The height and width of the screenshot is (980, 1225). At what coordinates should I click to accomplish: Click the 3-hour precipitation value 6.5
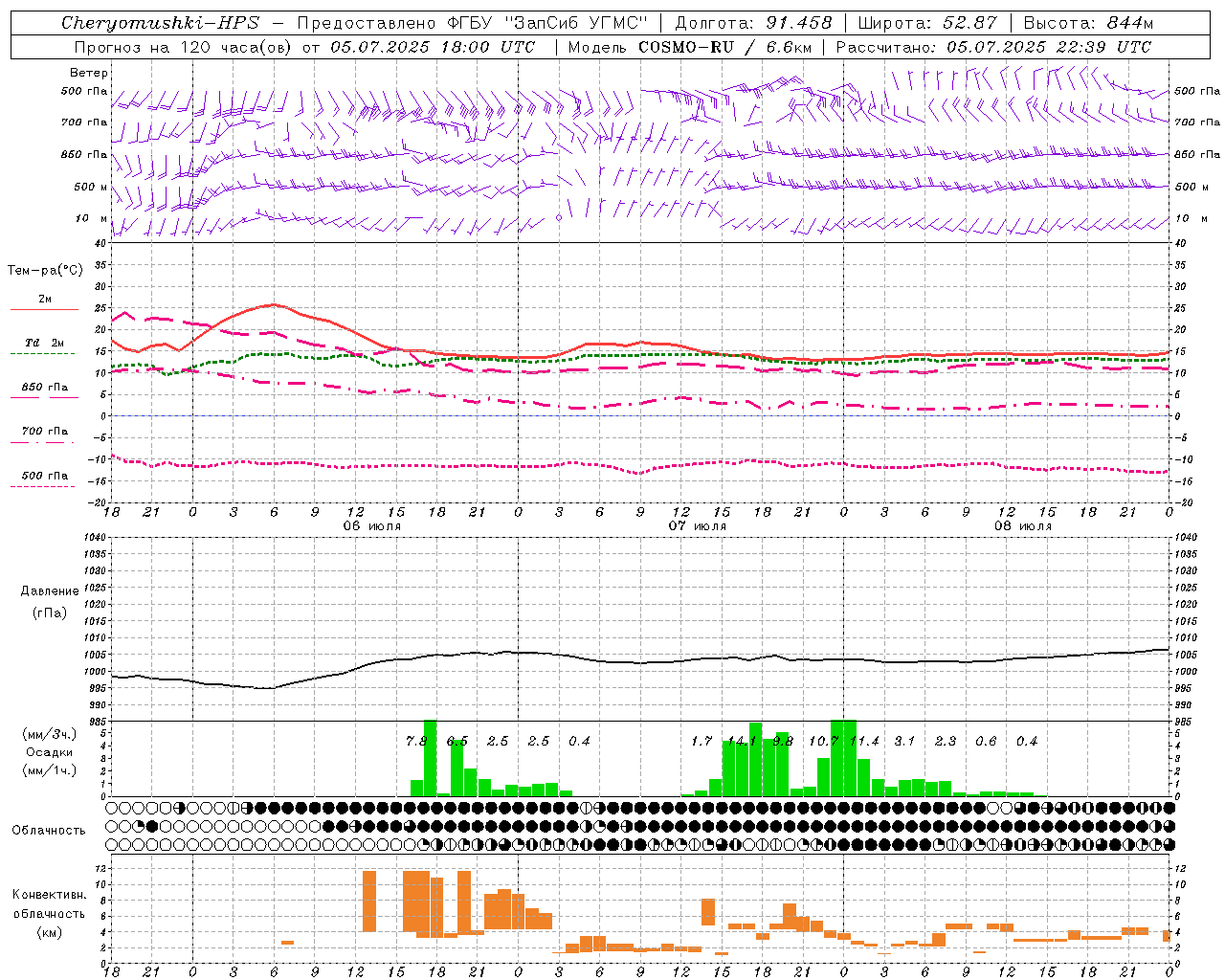pyautogui.click(x=457, y=742)
